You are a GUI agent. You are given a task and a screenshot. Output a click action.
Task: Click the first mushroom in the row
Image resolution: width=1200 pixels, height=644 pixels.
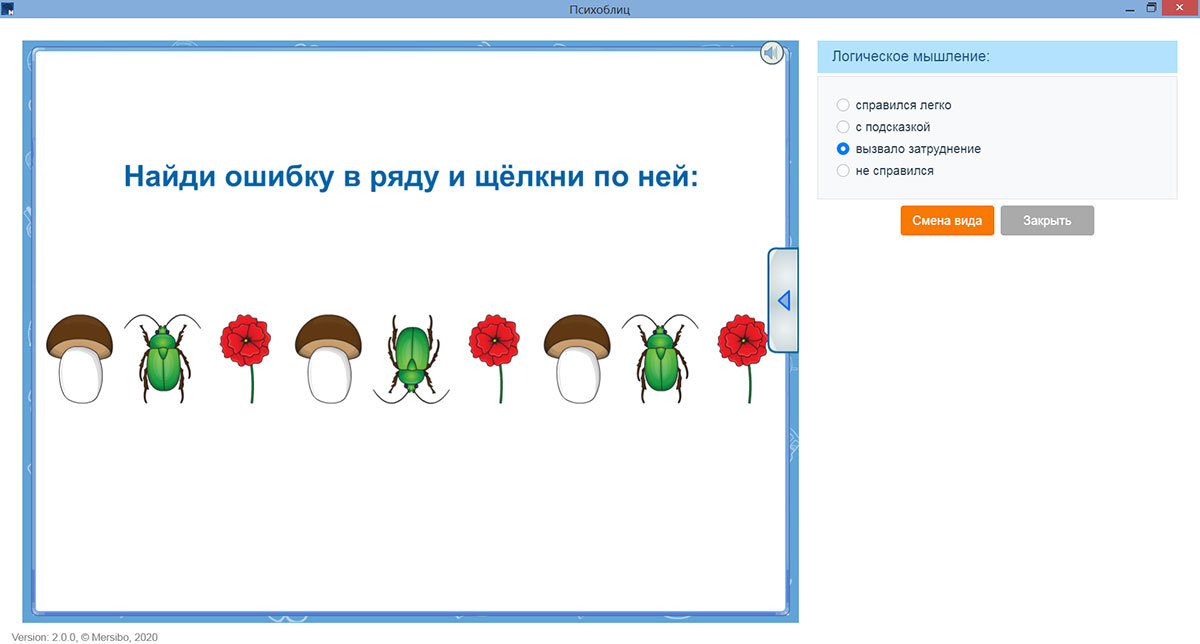(80, 358)
